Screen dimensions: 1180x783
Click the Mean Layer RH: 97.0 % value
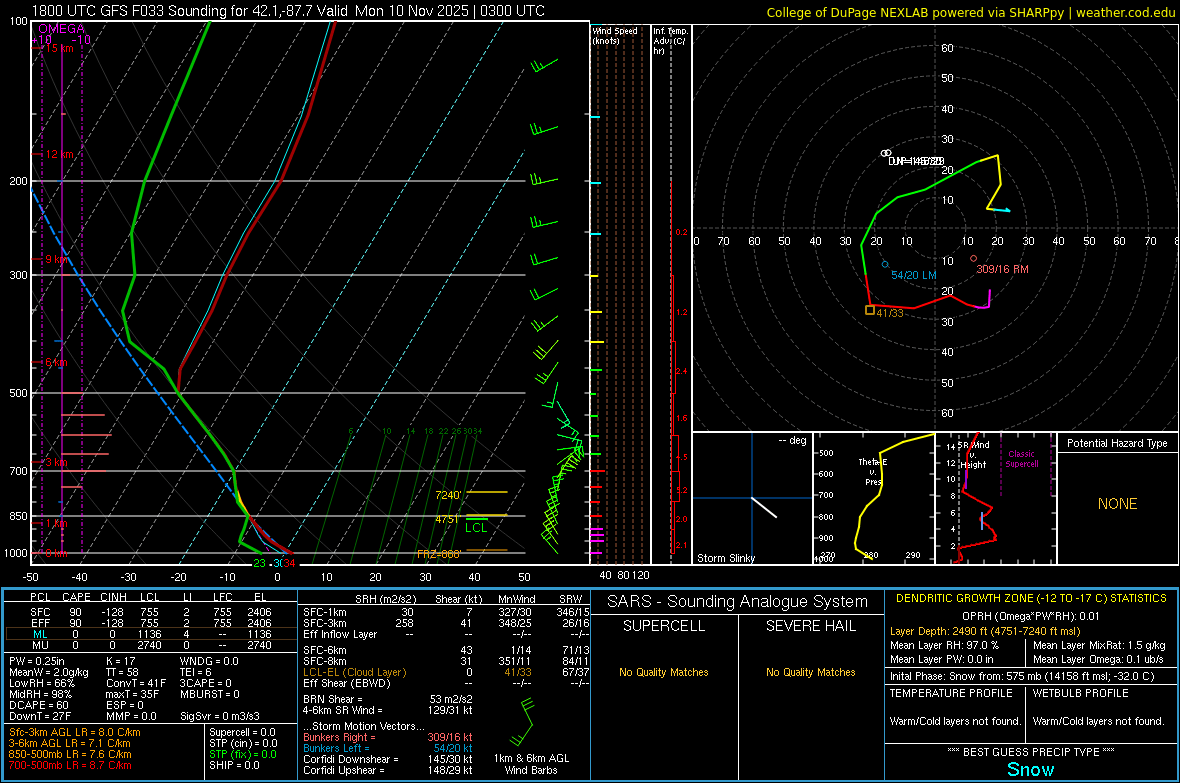(944, 645)
